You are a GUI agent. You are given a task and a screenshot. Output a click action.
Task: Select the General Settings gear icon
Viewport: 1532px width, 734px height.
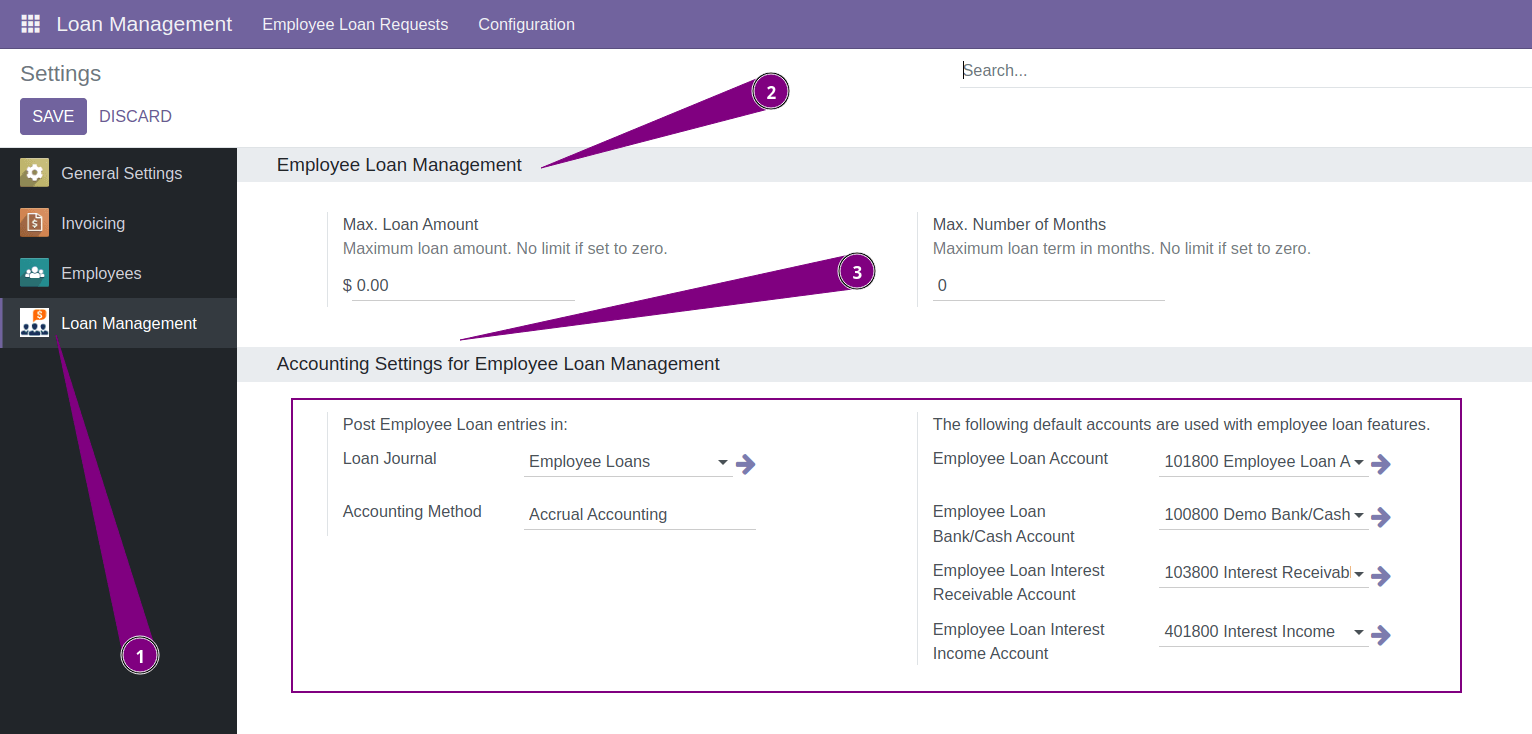tap(33, 172)
